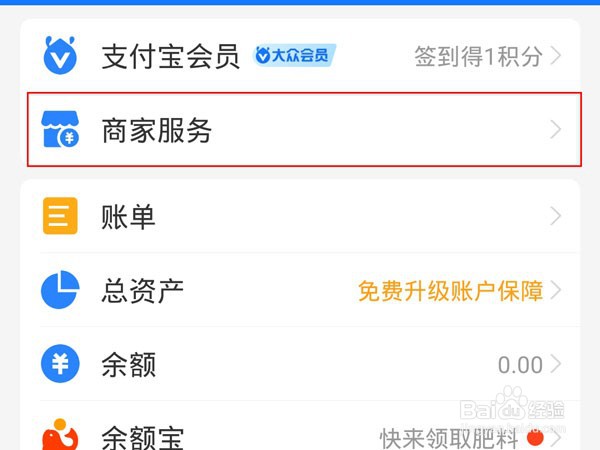
Task: Select the 支付宝会员 menu entry
Action: click(300, 55)
